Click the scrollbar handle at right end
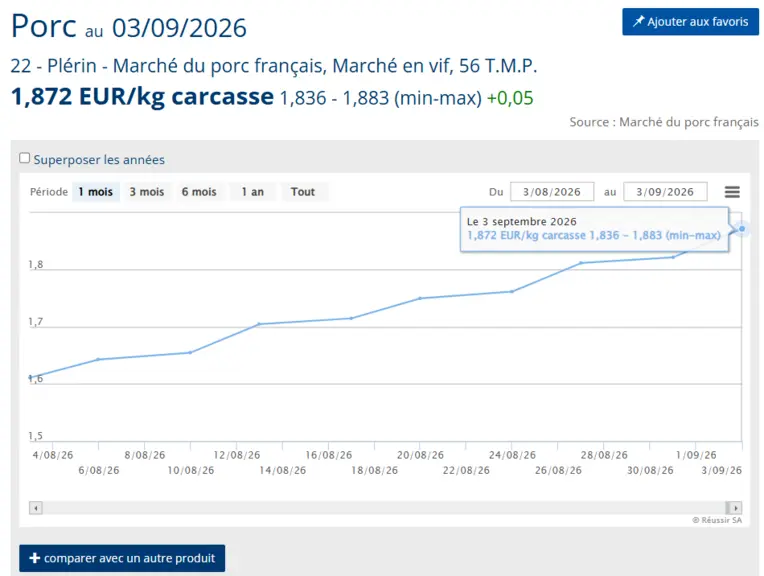The image size is (764, 576). pos(727,508)
